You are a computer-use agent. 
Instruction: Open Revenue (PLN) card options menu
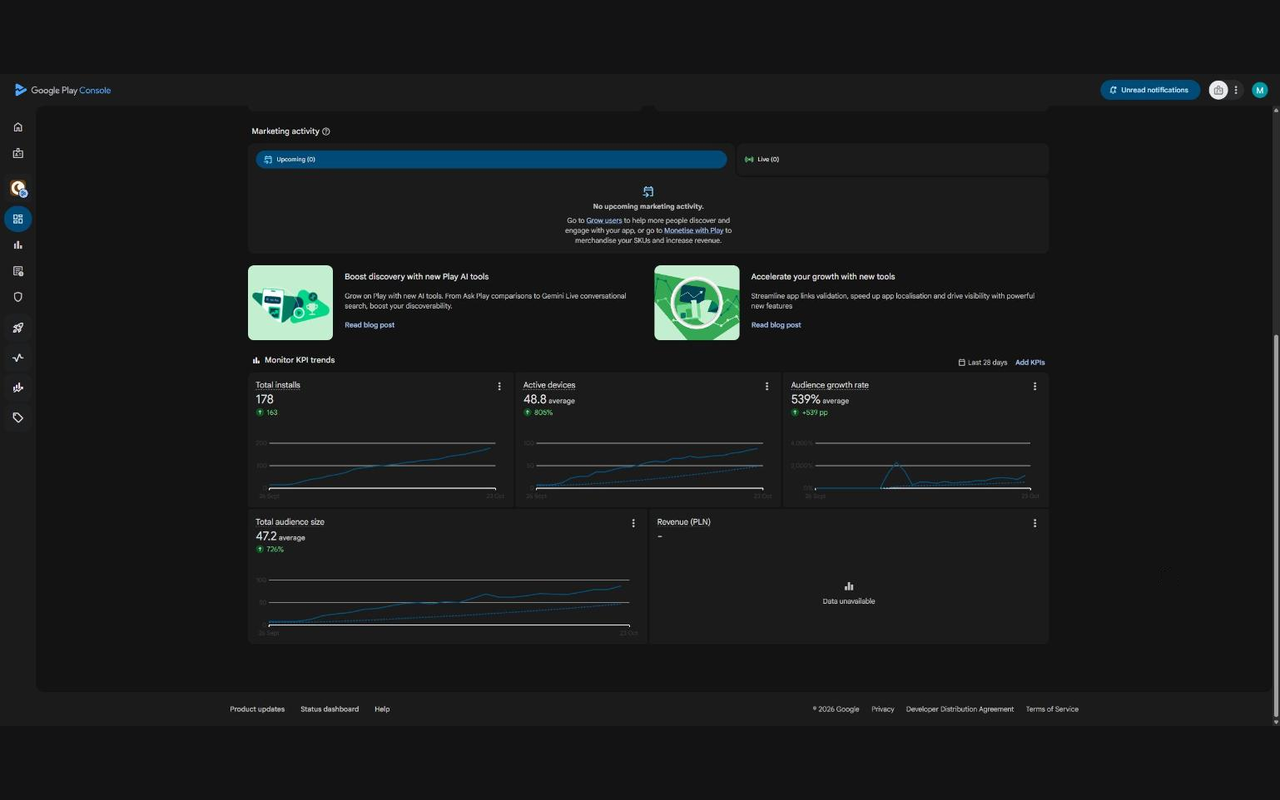[1034, 523]
